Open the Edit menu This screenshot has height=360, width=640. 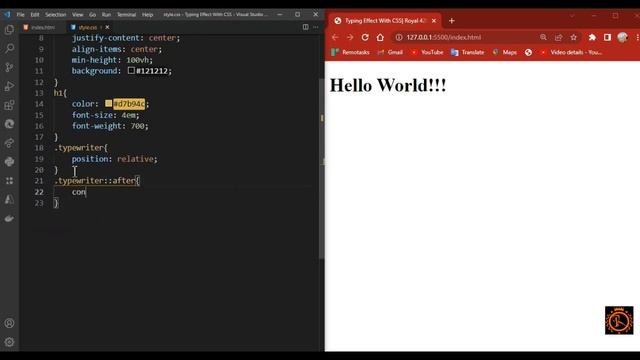coord(35,14)
